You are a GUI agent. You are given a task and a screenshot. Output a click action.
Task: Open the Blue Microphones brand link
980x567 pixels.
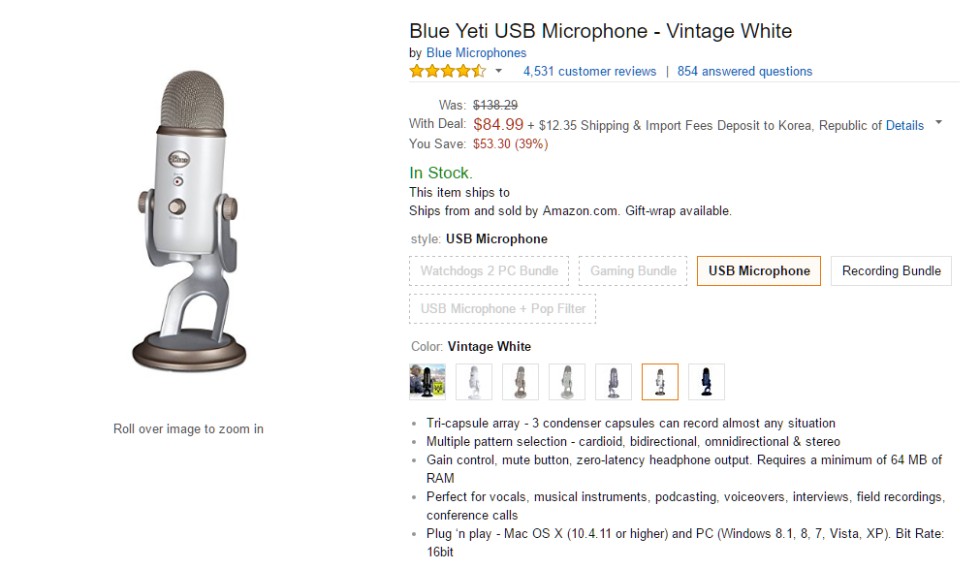[476, 52]
